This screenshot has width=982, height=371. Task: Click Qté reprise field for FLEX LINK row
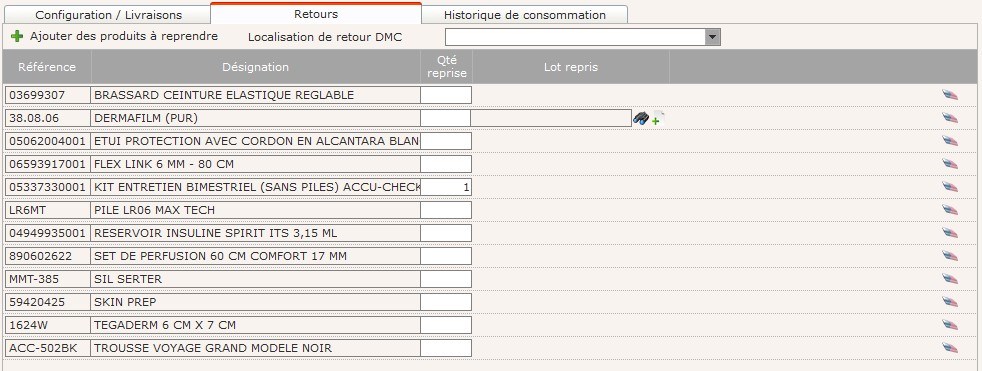tap(446, 164)
